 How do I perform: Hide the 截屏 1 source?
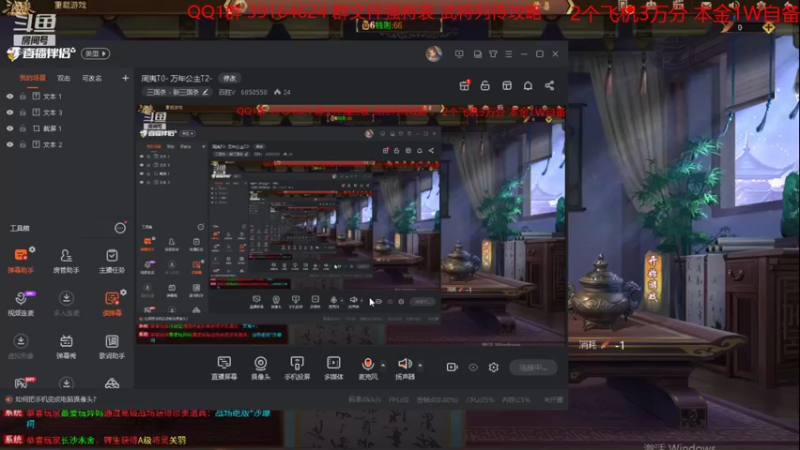pos(10,129)
